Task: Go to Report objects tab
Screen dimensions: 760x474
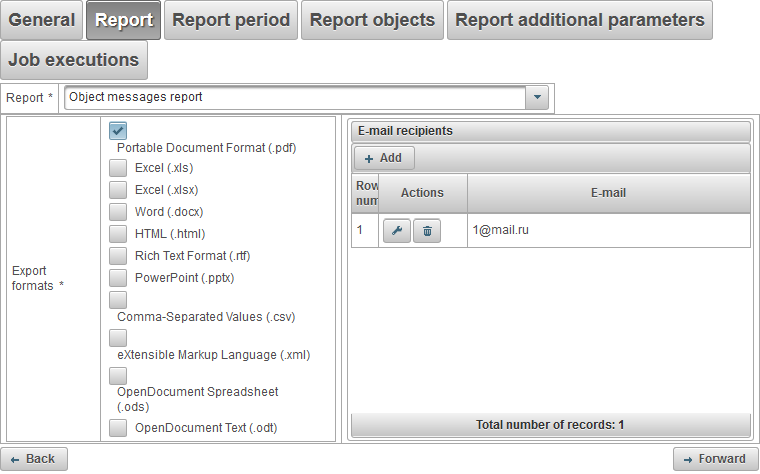Action: click(372, 20)
